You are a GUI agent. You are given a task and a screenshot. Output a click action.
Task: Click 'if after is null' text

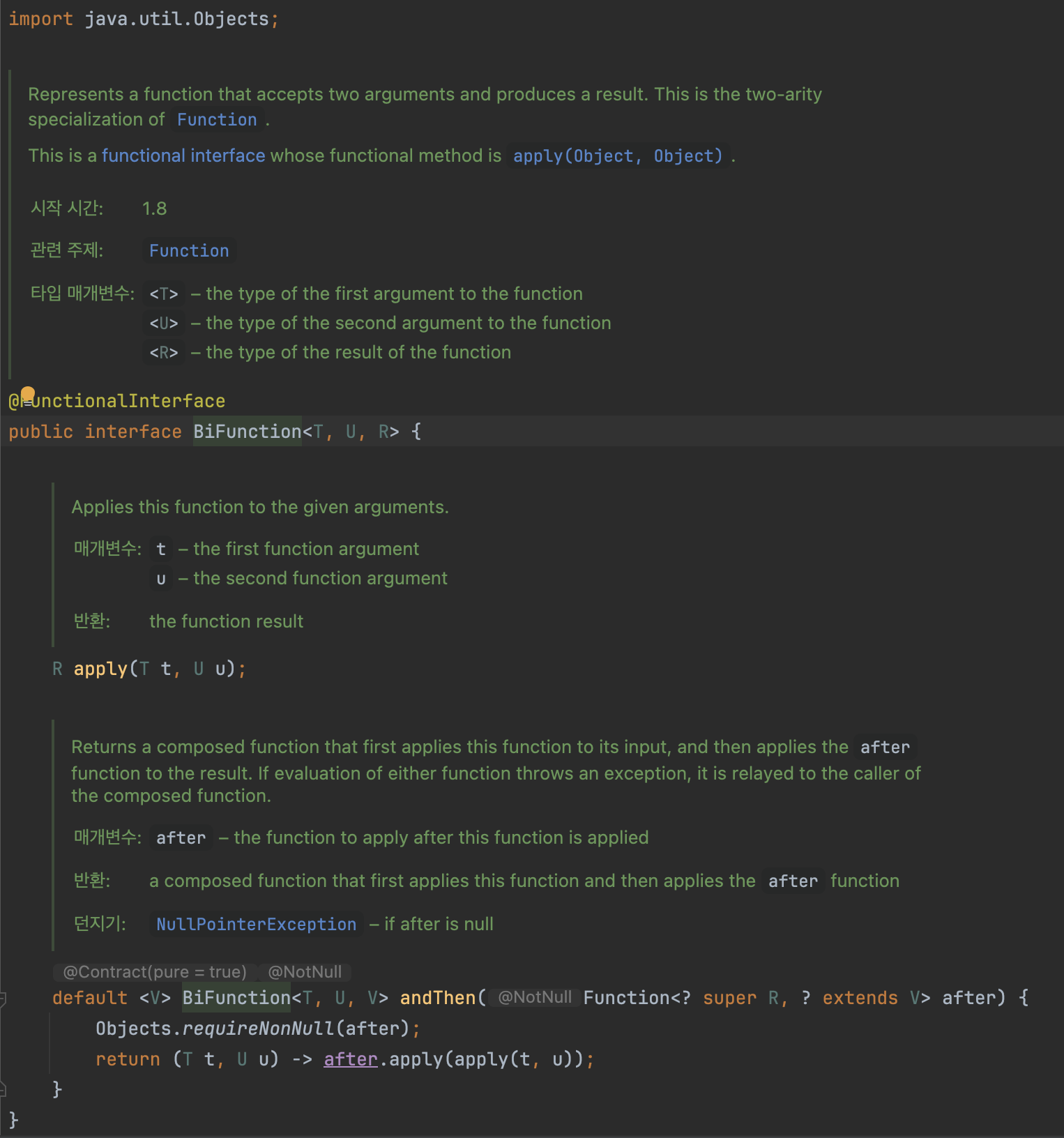click(439, 924)
